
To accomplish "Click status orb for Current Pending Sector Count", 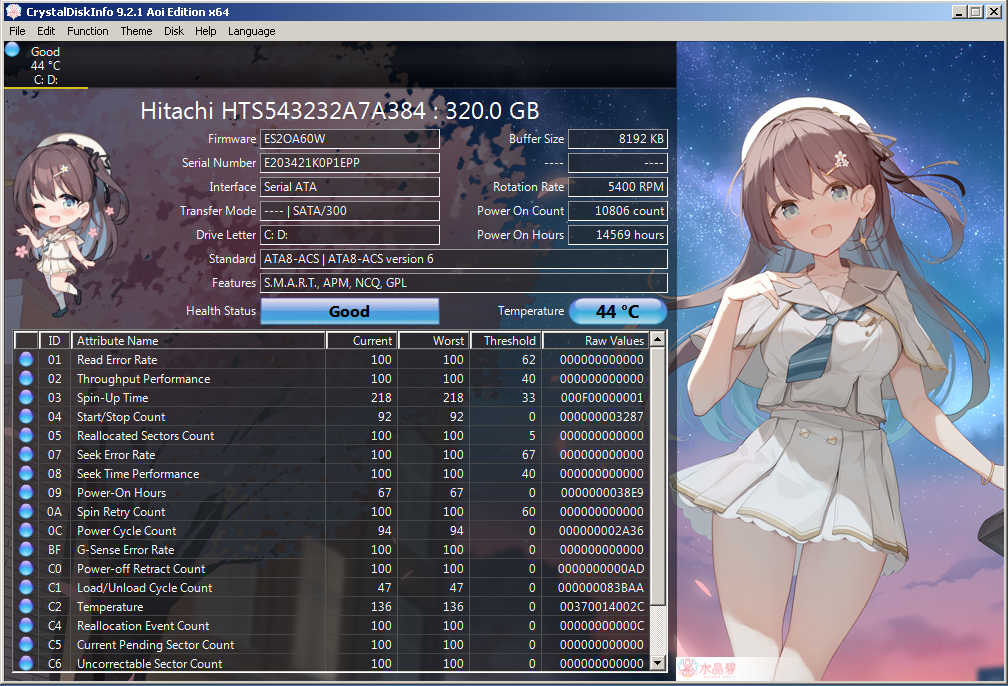I will coord(26,644).
